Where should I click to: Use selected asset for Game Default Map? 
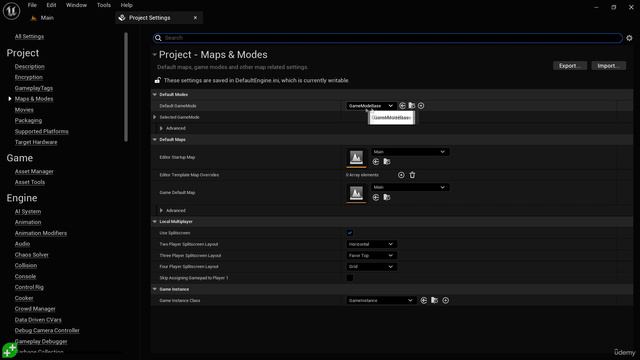click(x=376, y=198)
